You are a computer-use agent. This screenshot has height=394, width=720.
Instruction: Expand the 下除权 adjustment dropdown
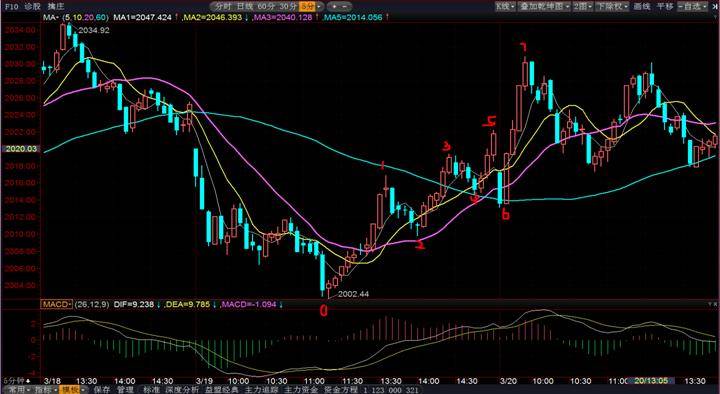coord(612,6)
